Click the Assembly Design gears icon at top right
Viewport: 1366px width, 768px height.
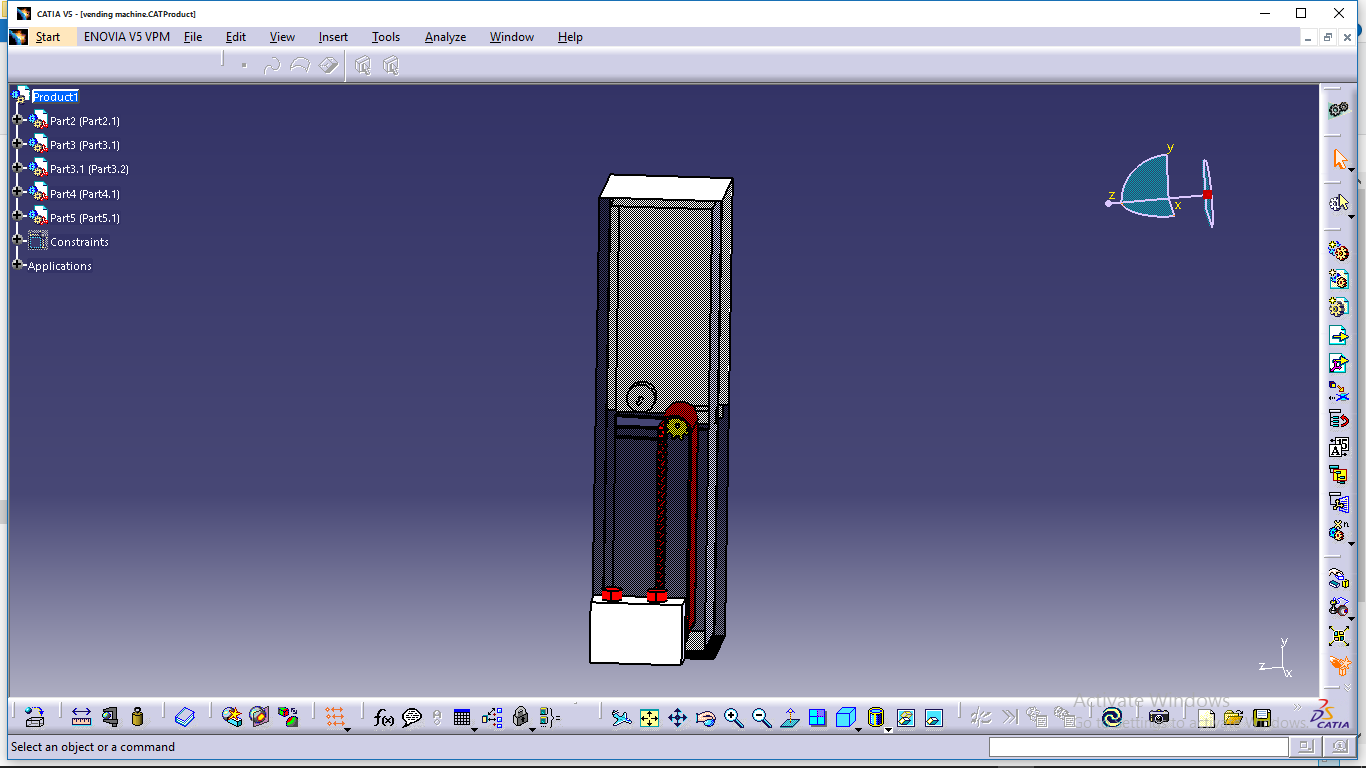tap(1338, 109)
